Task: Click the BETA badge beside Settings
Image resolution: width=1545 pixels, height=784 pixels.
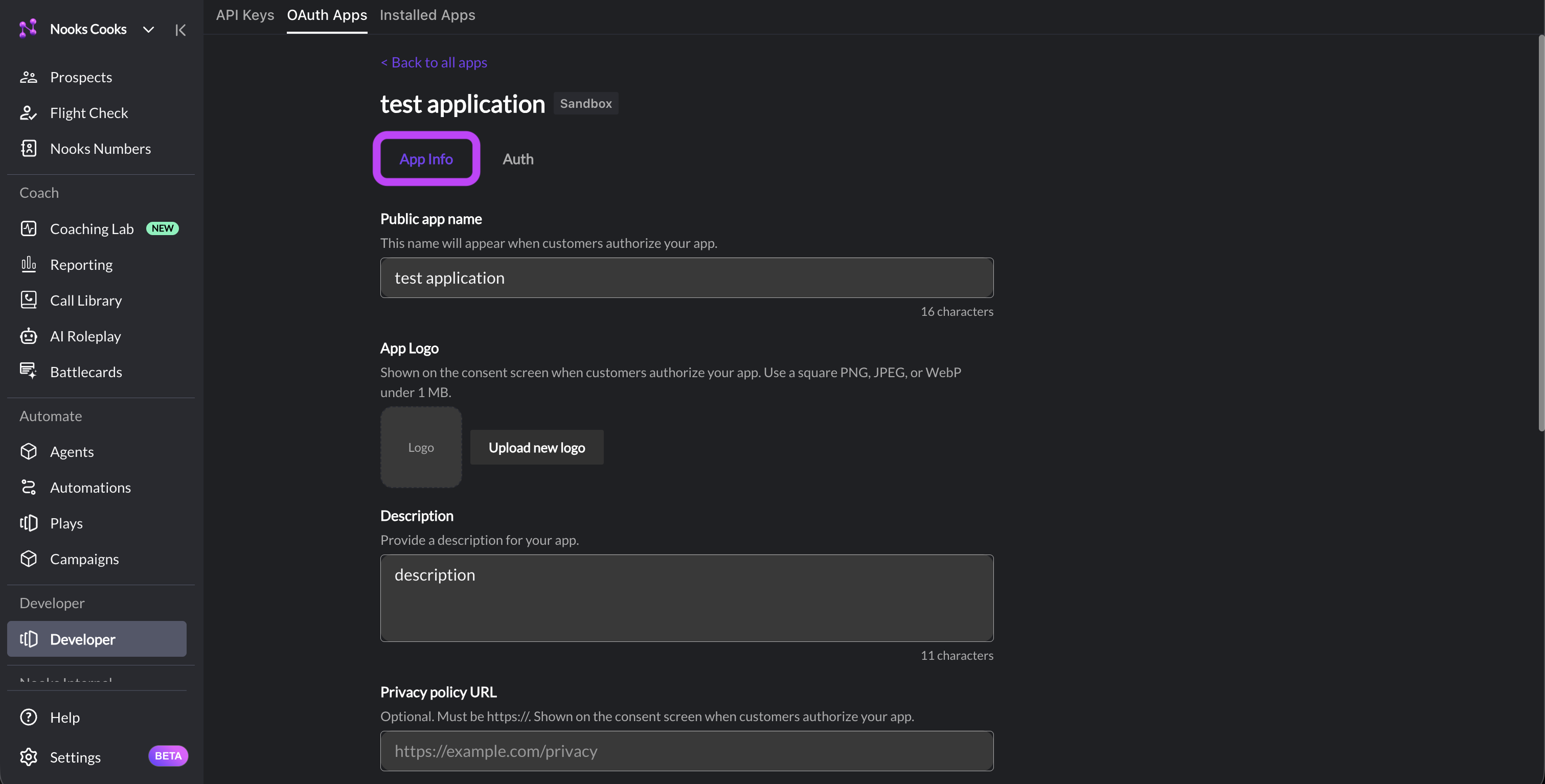Action: (168, 756)
